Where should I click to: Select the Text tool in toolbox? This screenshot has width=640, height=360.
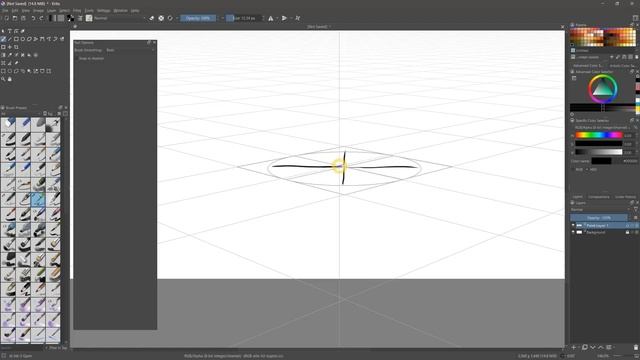pyautogui.click(x=10, y=31)
